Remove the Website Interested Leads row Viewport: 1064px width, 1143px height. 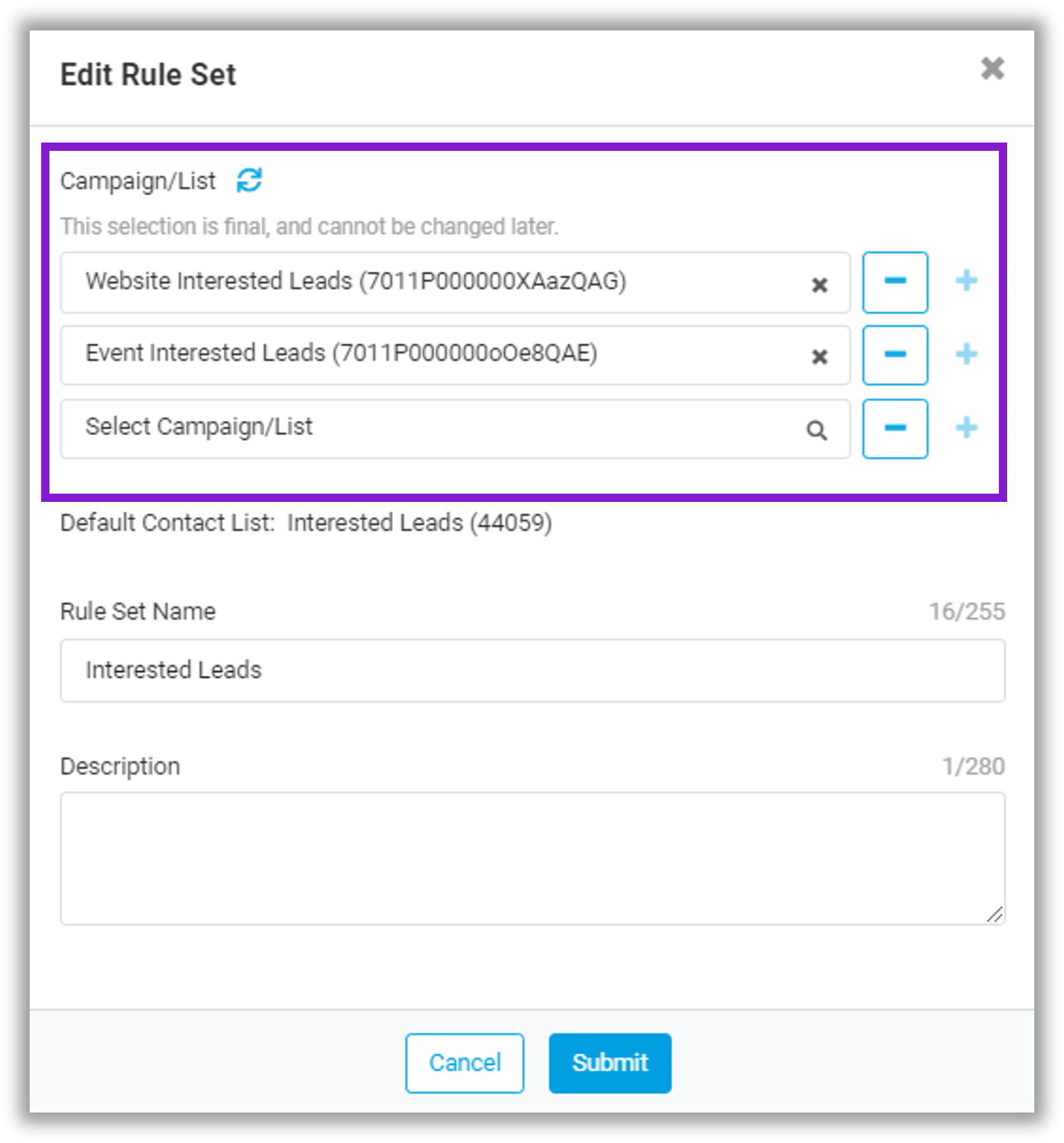(895, 282)
